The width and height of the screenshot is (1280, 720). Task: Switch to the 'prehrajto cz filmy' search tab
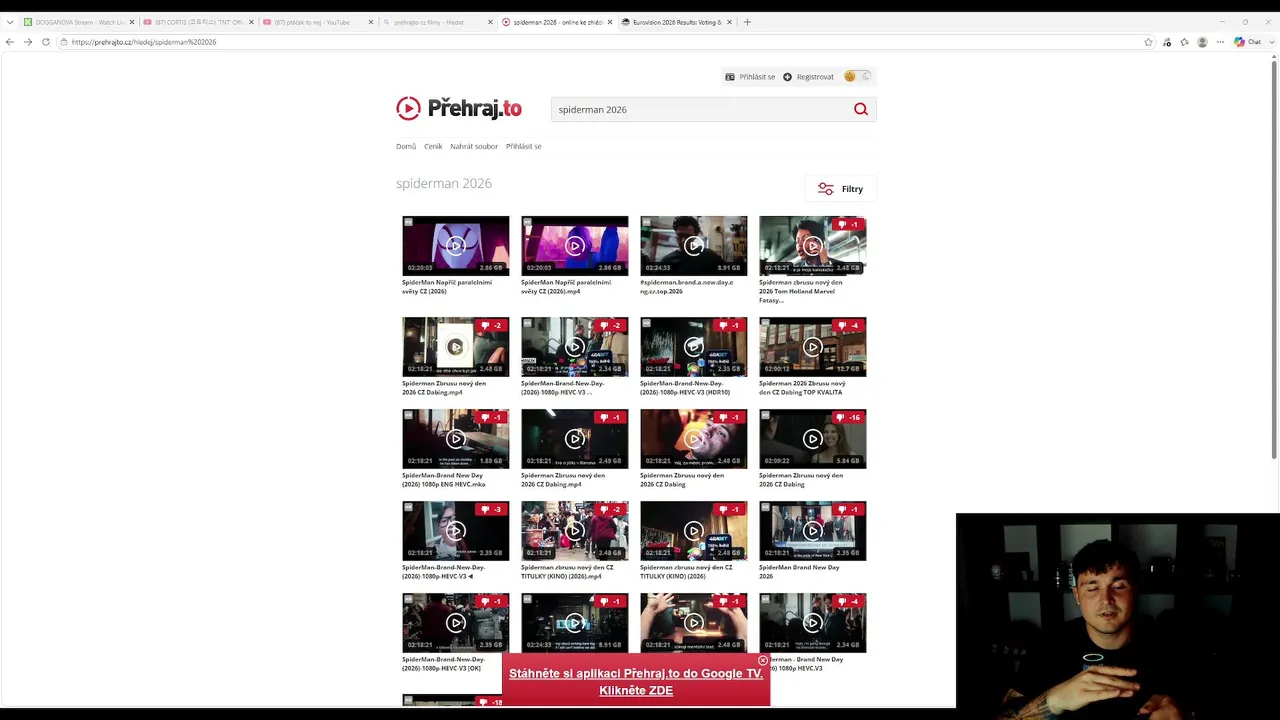tap(437, 22)
